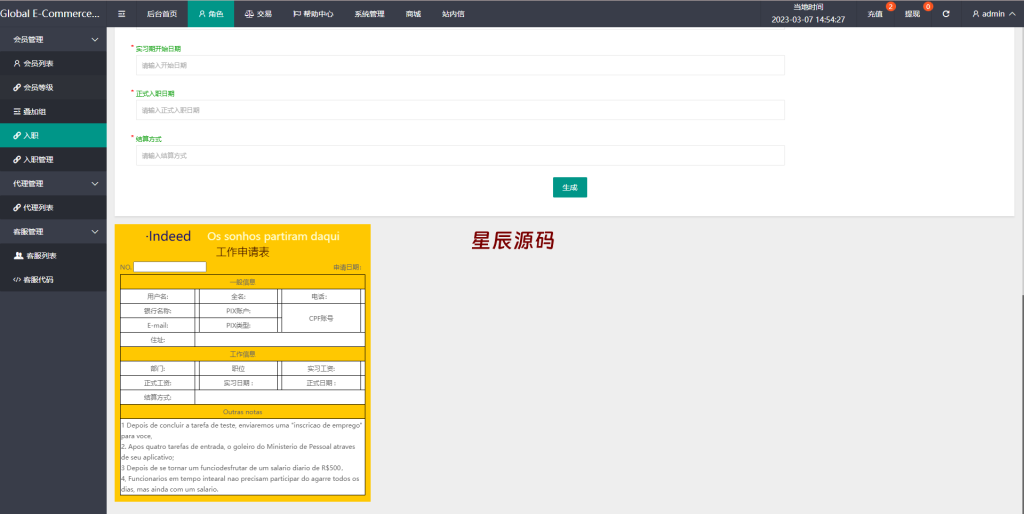Screen dimensions: 1024x514
Task: Click the 部门: cell in the form
Action: coord(158,368)
